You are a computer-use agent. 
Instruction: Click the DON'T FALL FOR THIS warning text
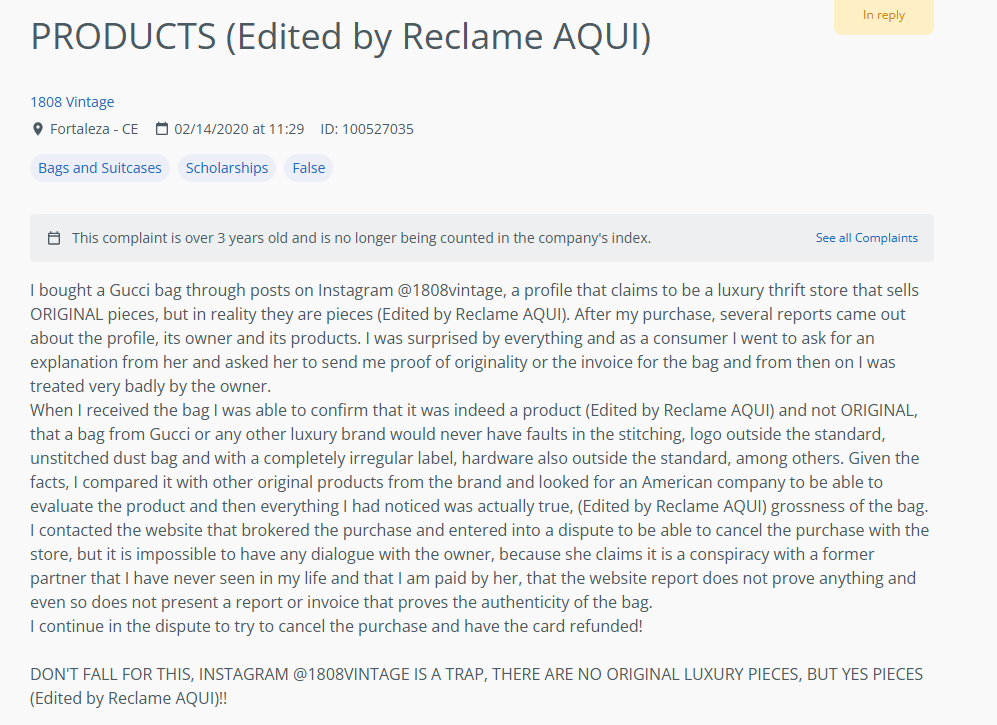point(476,686)
